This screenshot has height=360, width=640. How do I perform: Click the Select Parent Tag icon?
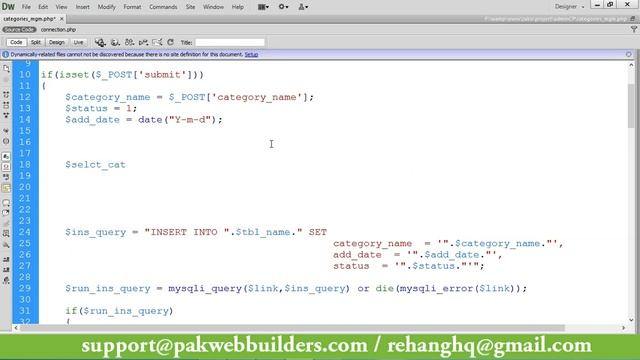tap(6, 131)
